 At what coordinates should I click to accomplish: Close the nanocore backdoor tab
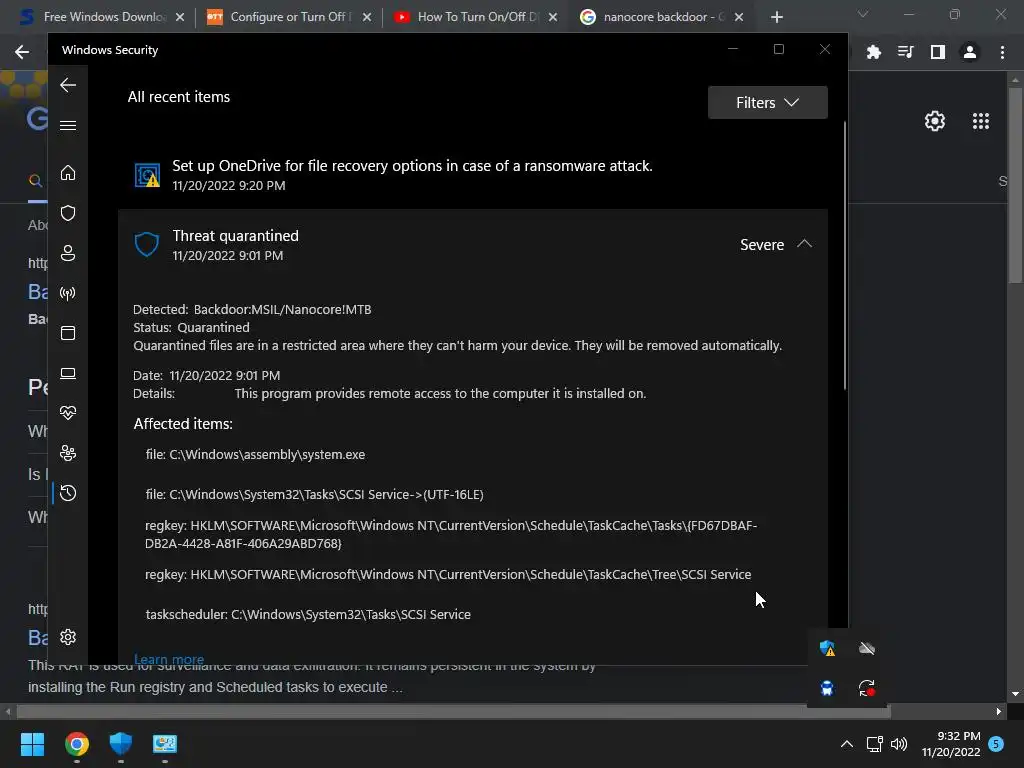pyautogui.click(x=739, y=17)
